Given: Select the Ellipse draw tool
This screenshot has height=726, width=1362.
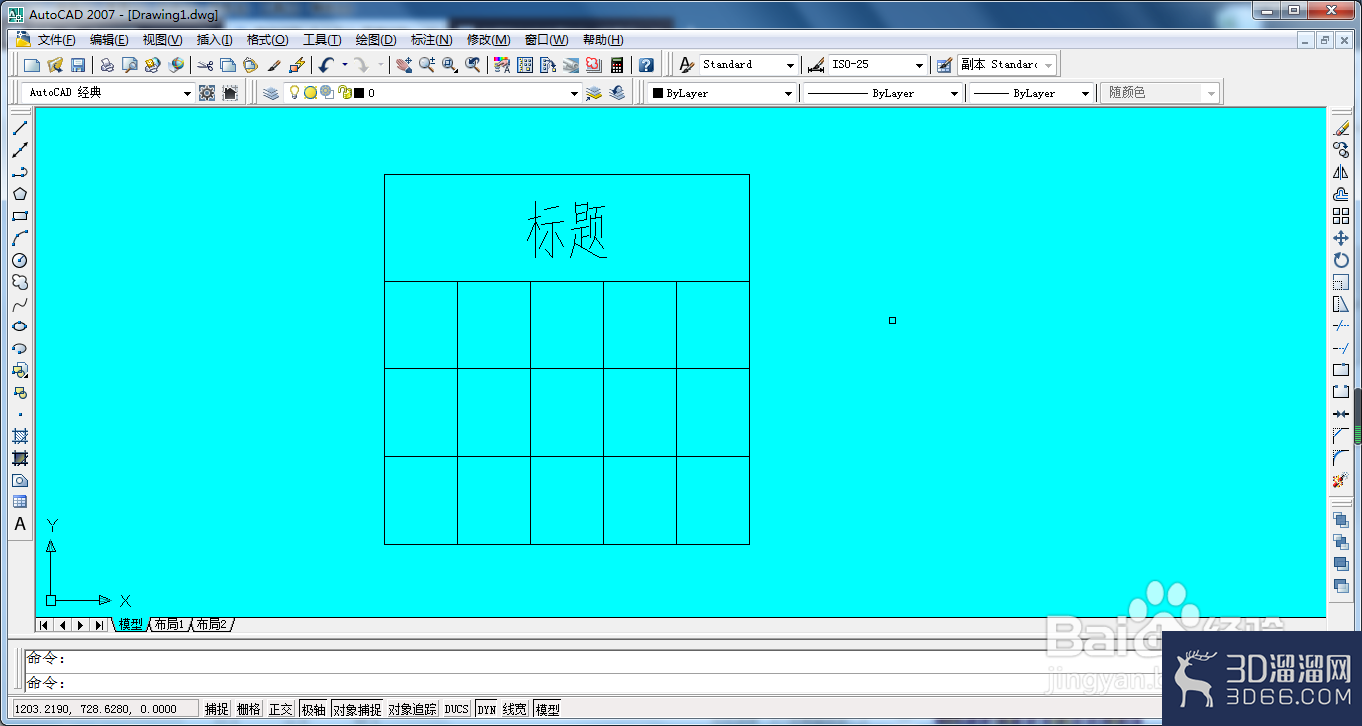Looking at the screenshot, I should point(20,326).
